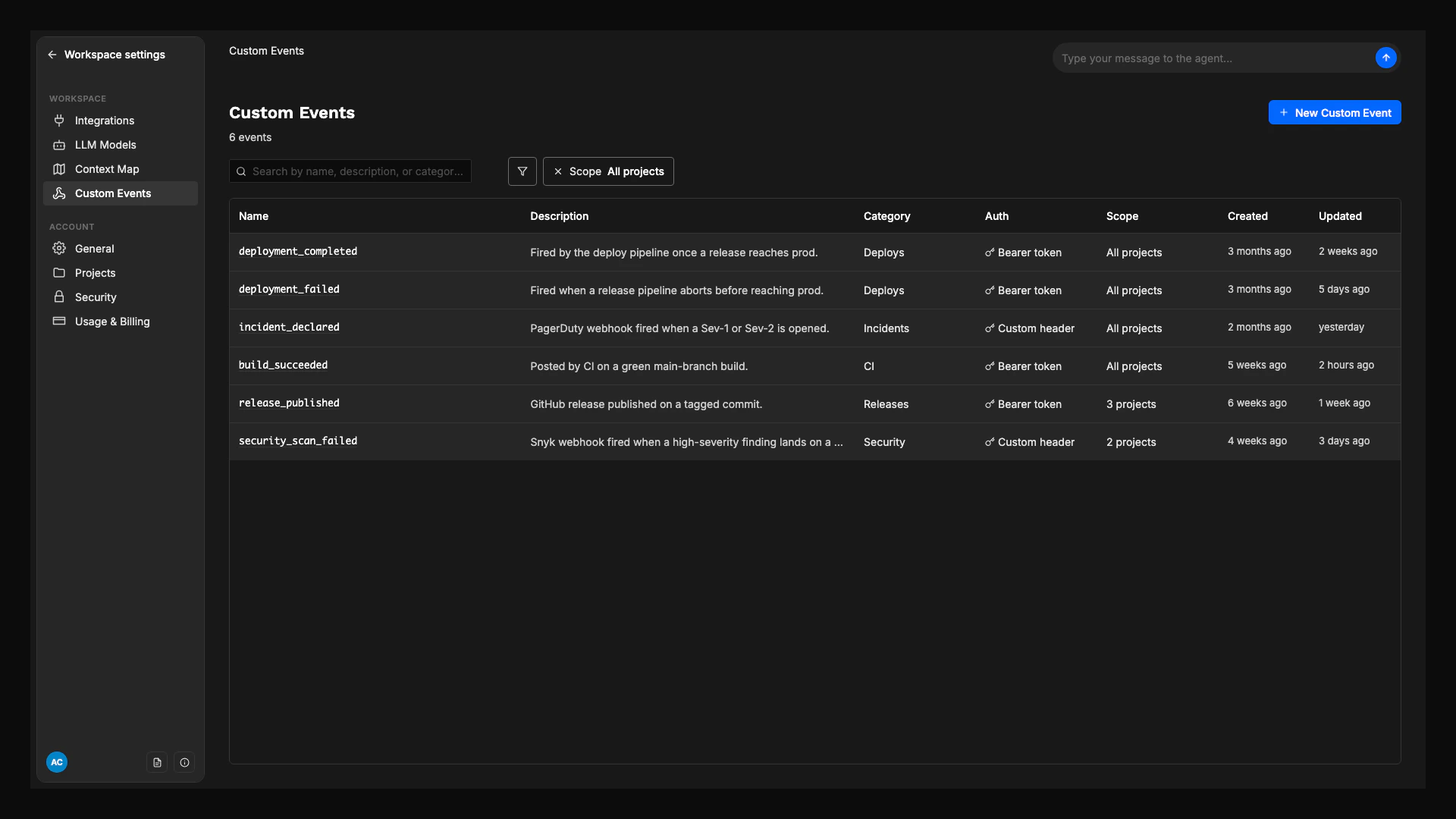Click the Releases category cell

(x=886, y=404)
